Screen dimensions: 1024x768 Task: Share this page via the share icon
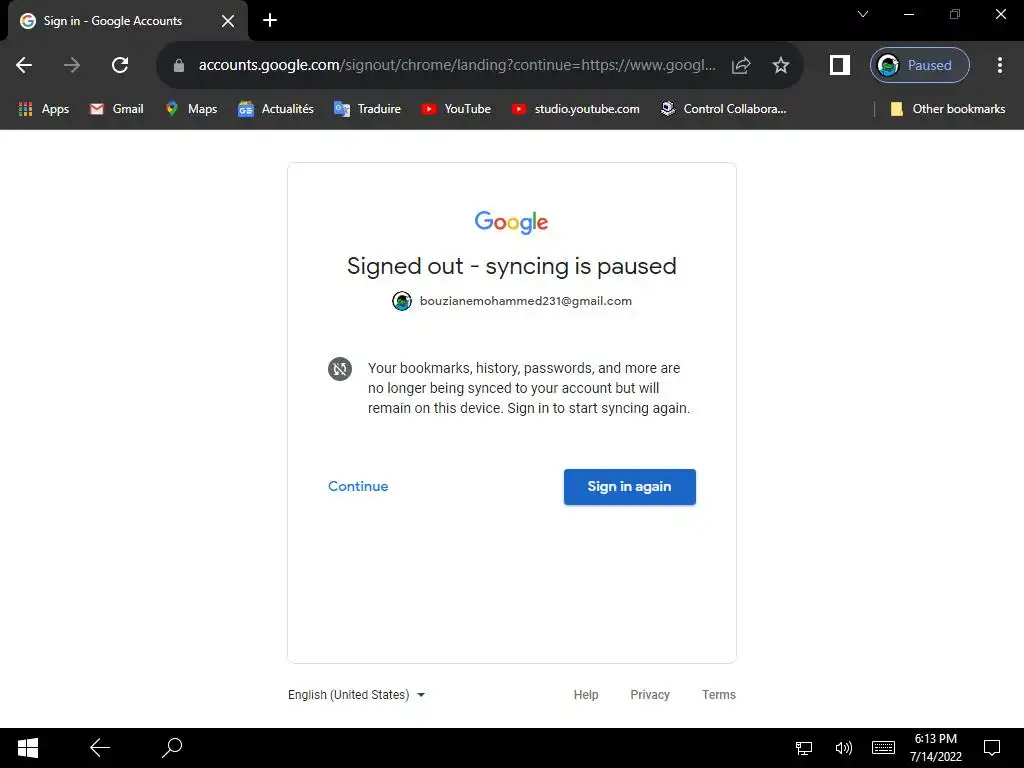point(741,65)
